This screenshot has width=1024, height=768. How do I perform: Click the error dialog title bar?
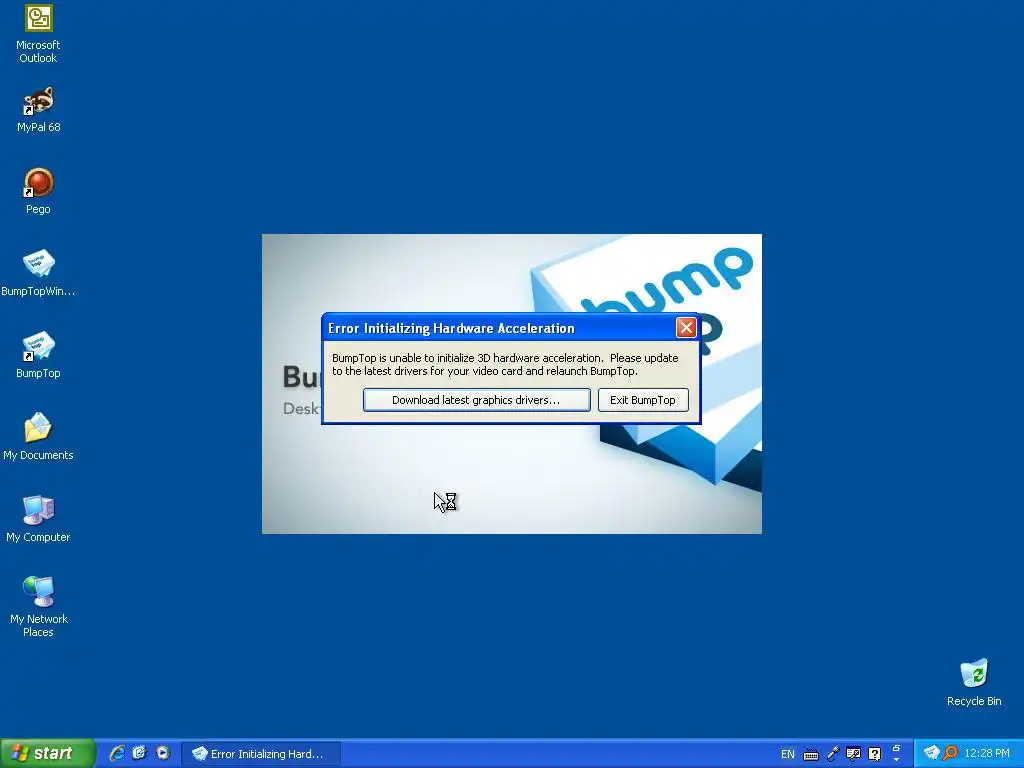(x=500, y=328)
